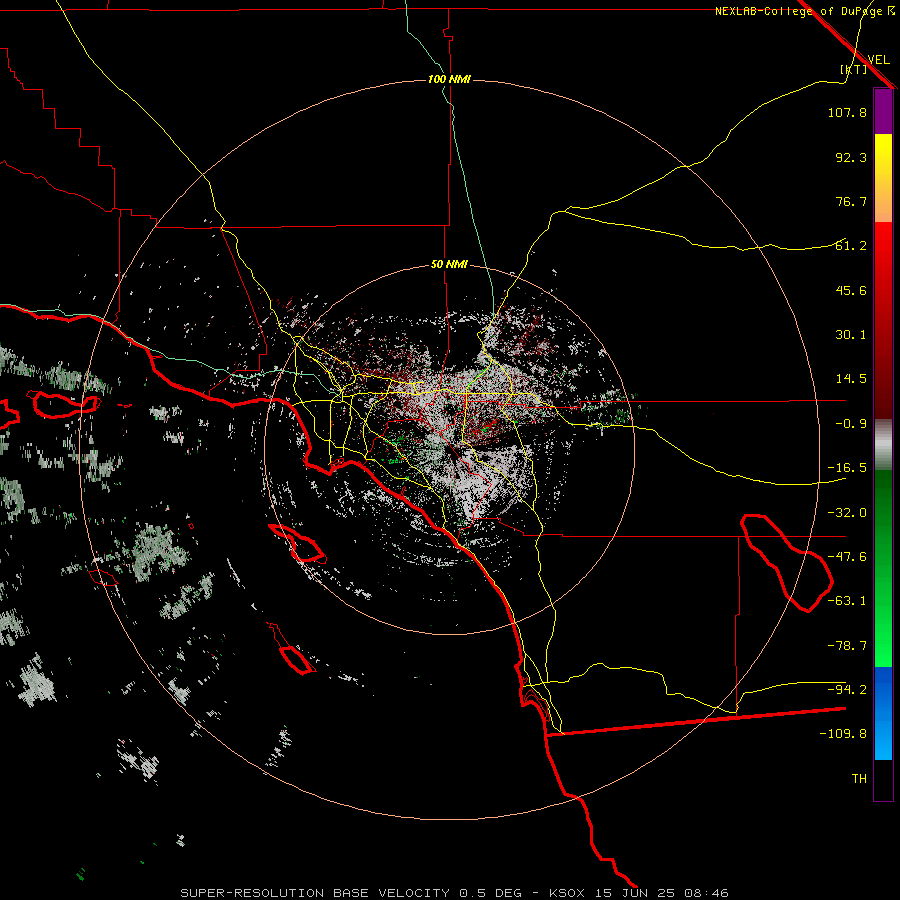This screenshot has height=900, width=900.
Task: Select the 76.7 legend value
Action: coord(851,201)
